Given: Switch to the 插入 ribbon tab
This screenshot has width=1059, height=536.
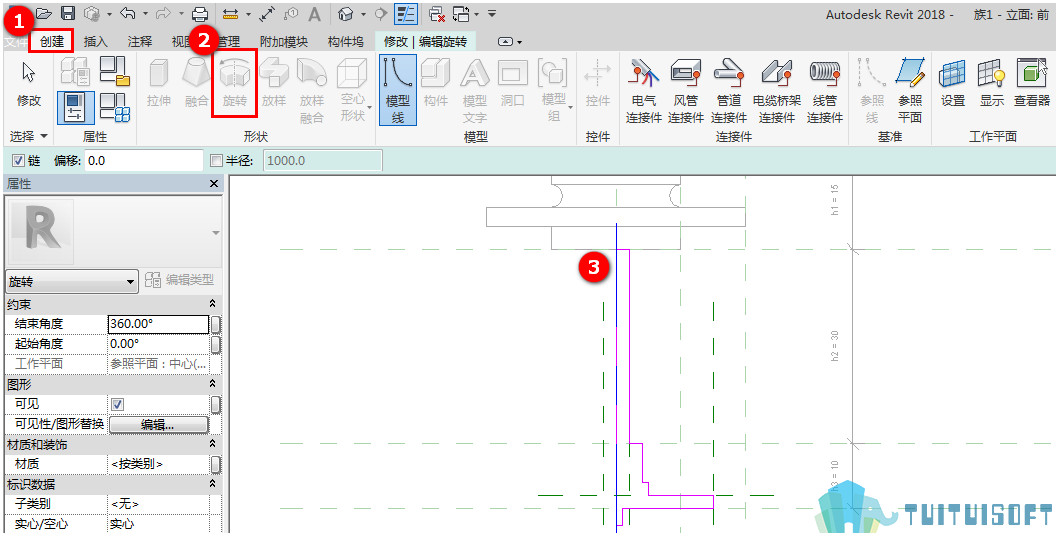Looking at the screenshot, I should coord(95,41).
